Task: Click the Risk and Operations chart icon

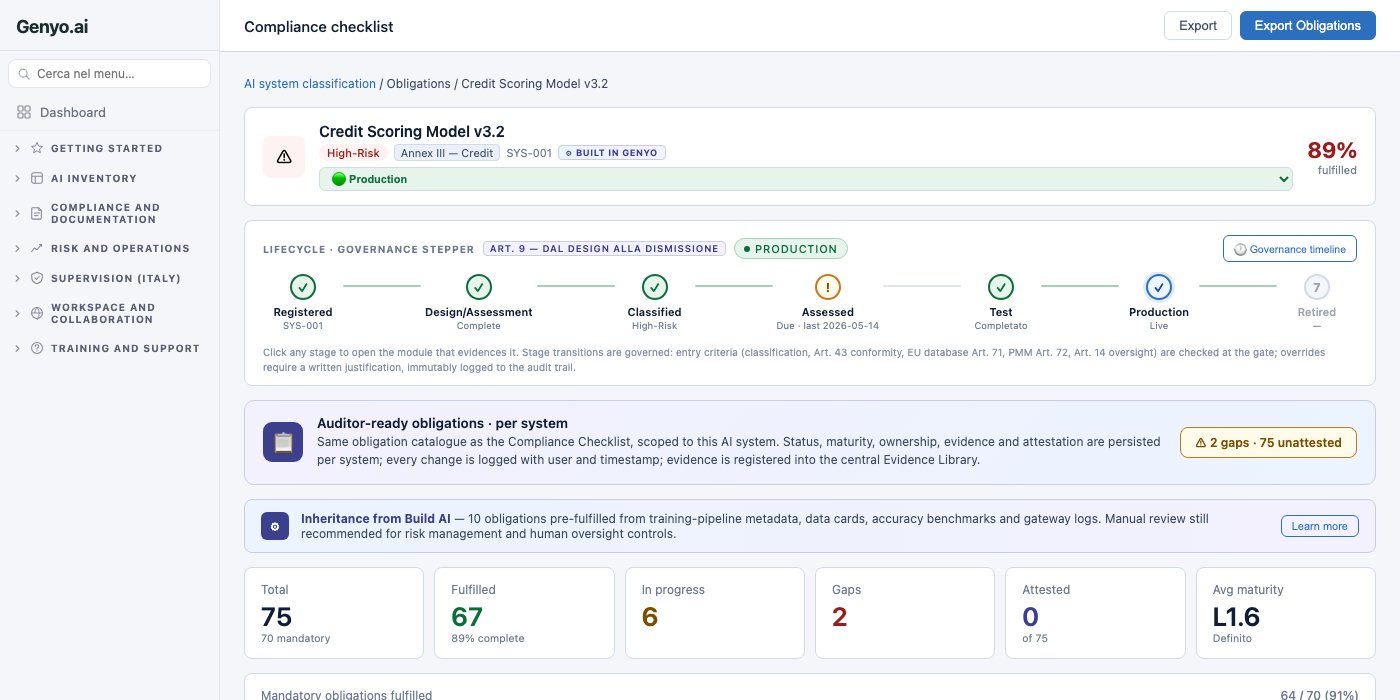Action: [x=37, y=248]
